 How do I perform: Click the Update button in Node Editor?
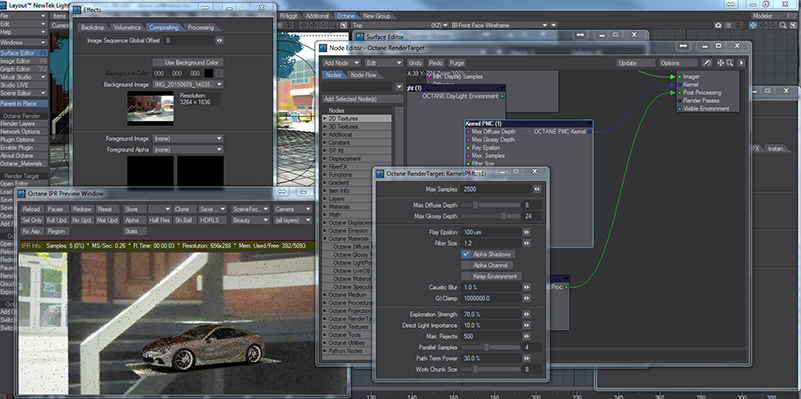click(x=635, y=63)
